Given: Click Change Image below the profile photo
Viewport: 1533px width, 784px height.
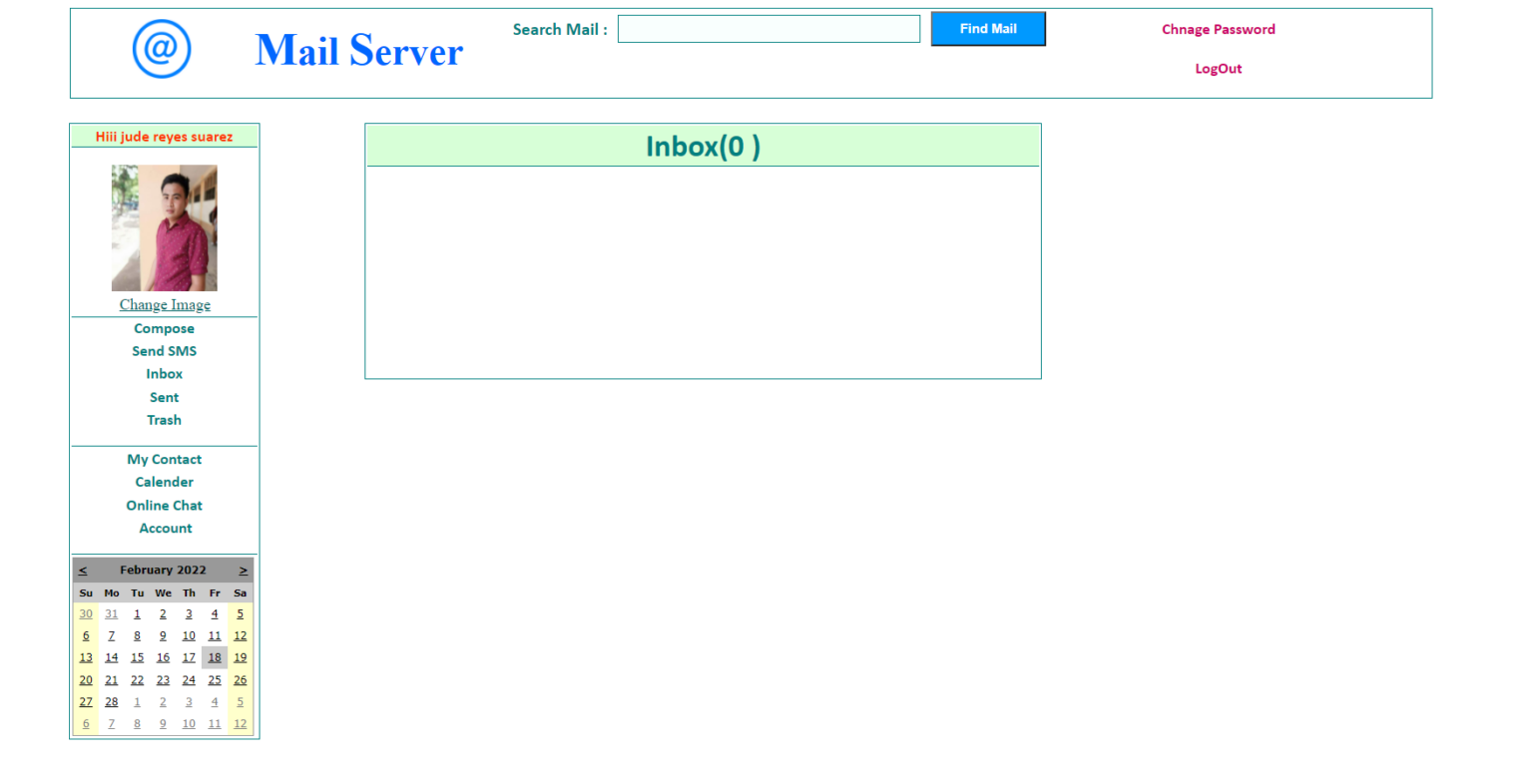Looking at the screenshot, I should point(164,304).
